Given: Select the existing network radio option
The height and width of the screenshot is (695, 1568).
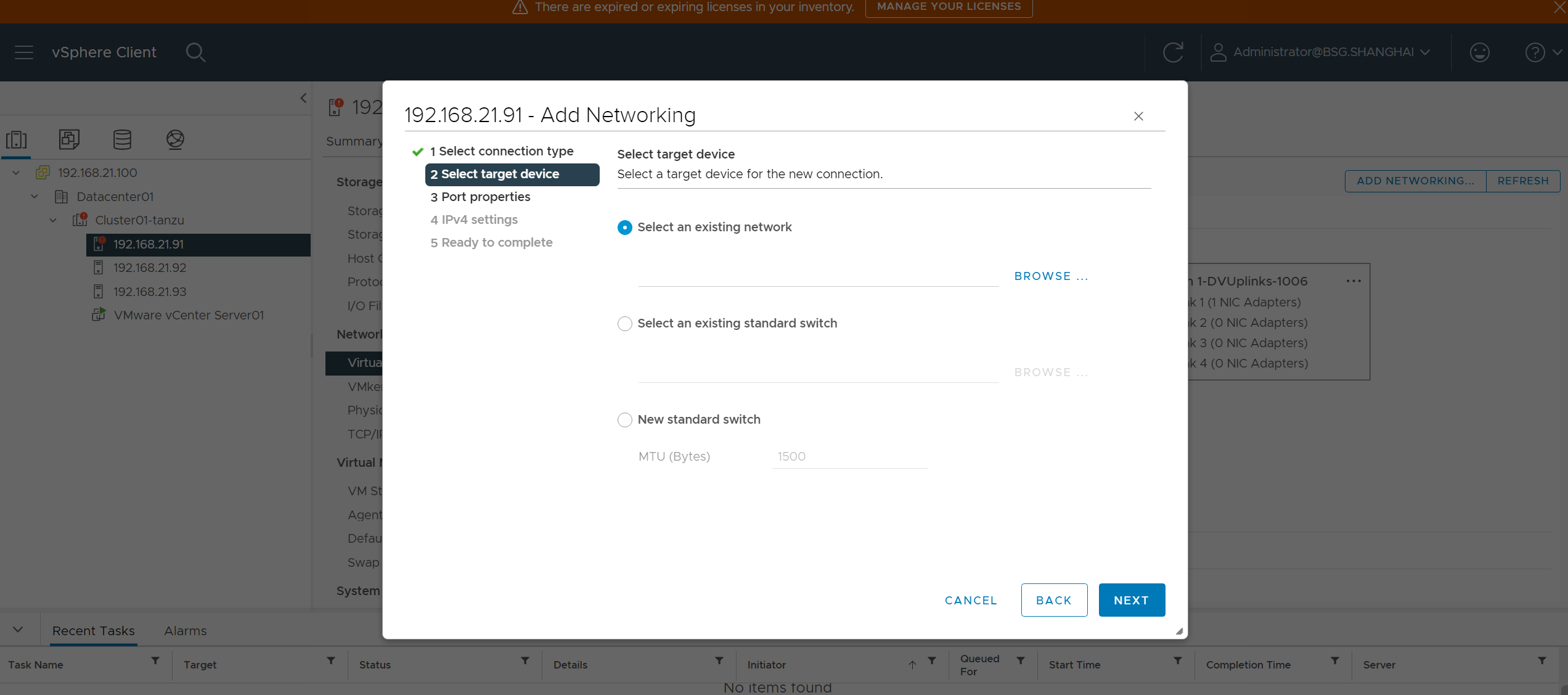Looking at the screenshot, I should point(624,228).
